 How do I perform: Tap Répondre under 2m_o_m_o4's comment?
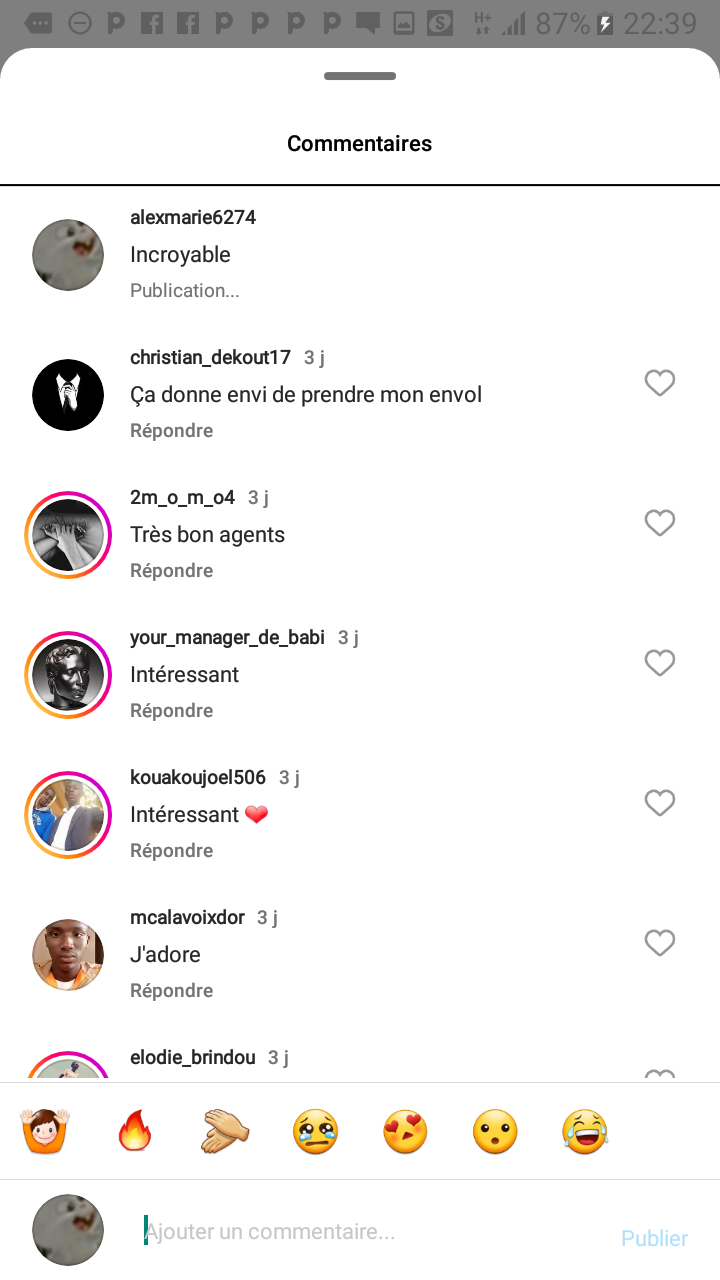tap(171, 571)
